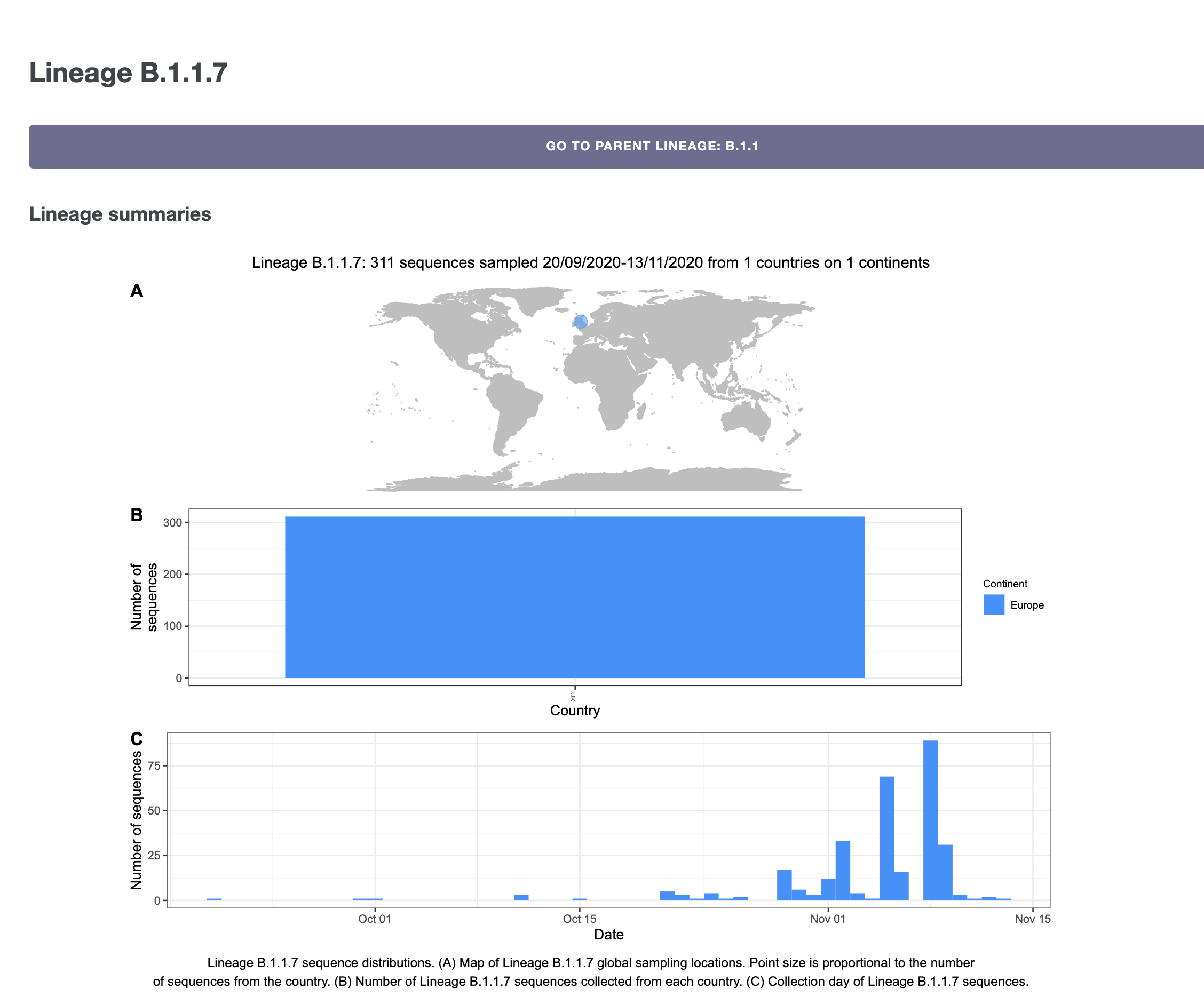
Task: Click the 300 y-axis tick in chart B
Action: pyautogui.click(x=172, y=523)
